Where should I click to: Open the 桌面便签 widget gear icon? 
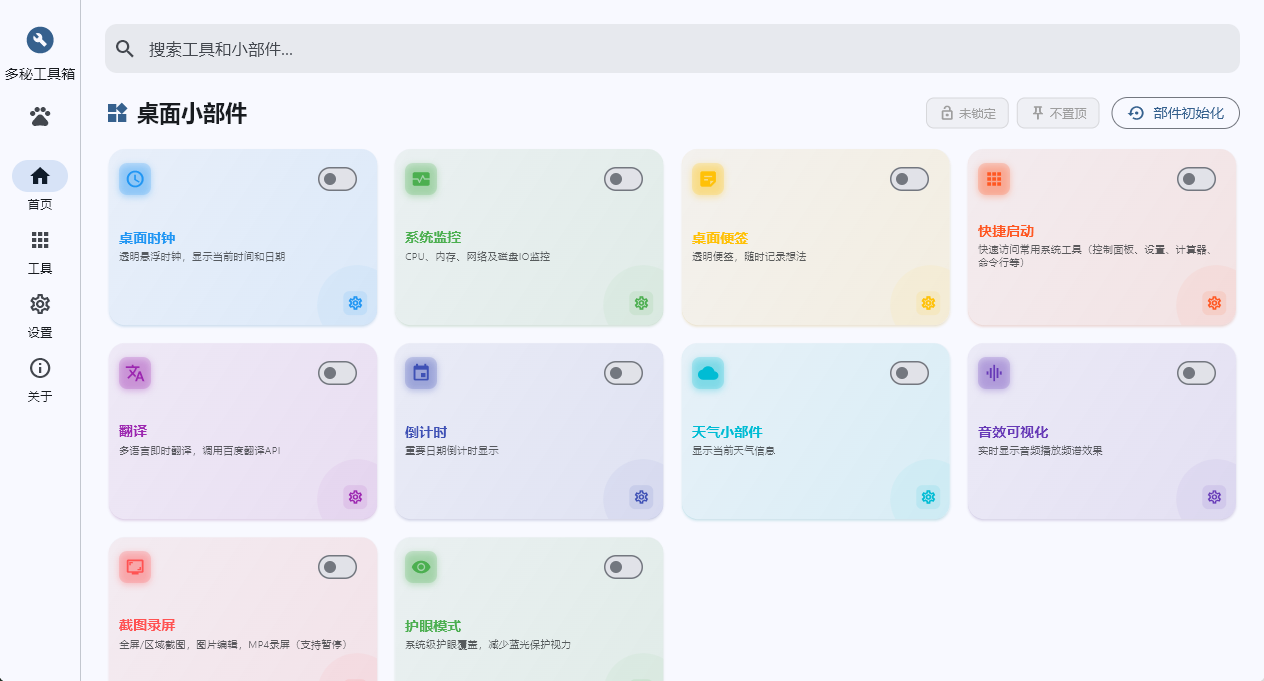(928, 303)
